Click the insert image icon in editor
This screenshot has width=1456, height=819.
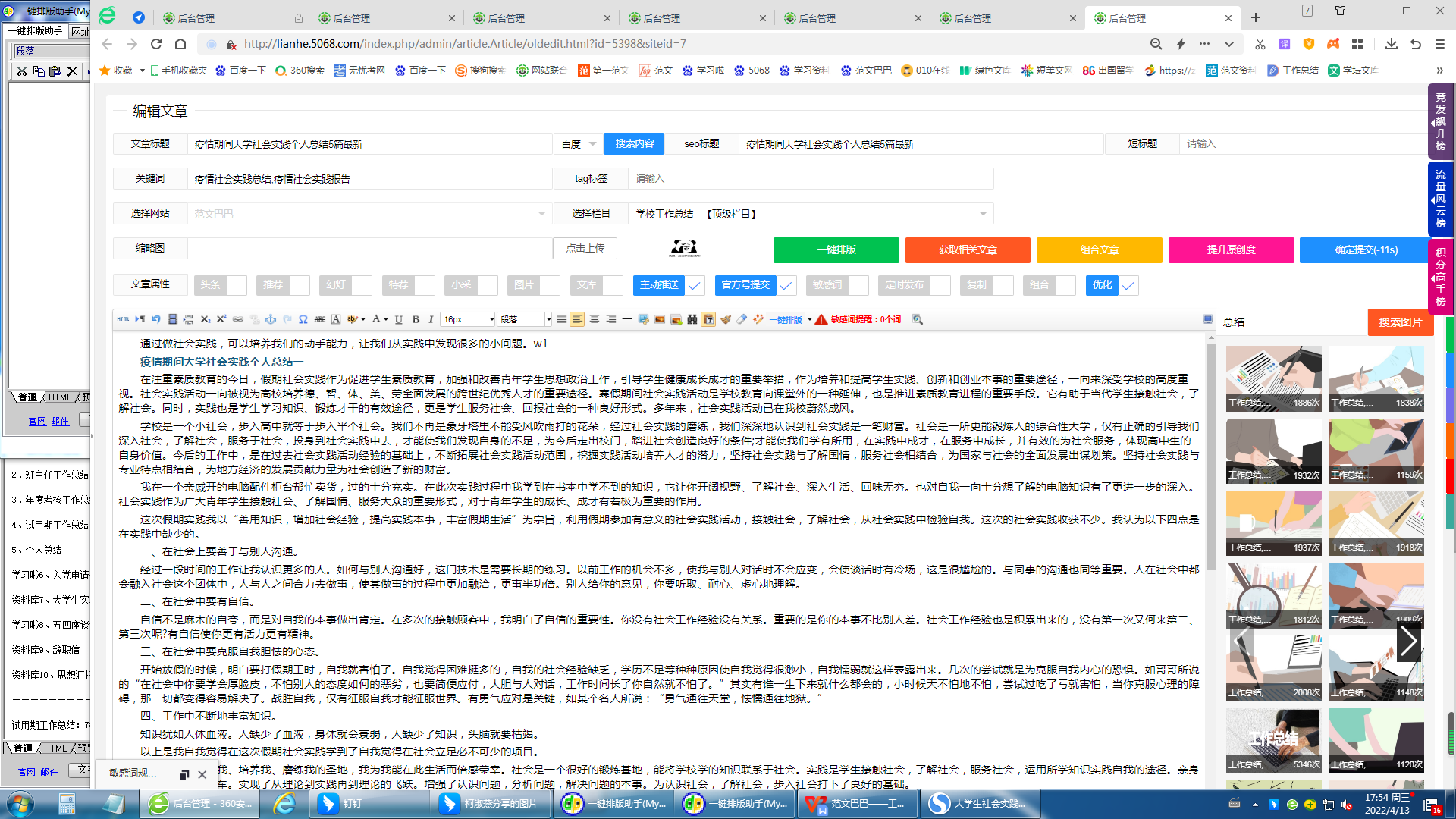click(x=659, y=319)
